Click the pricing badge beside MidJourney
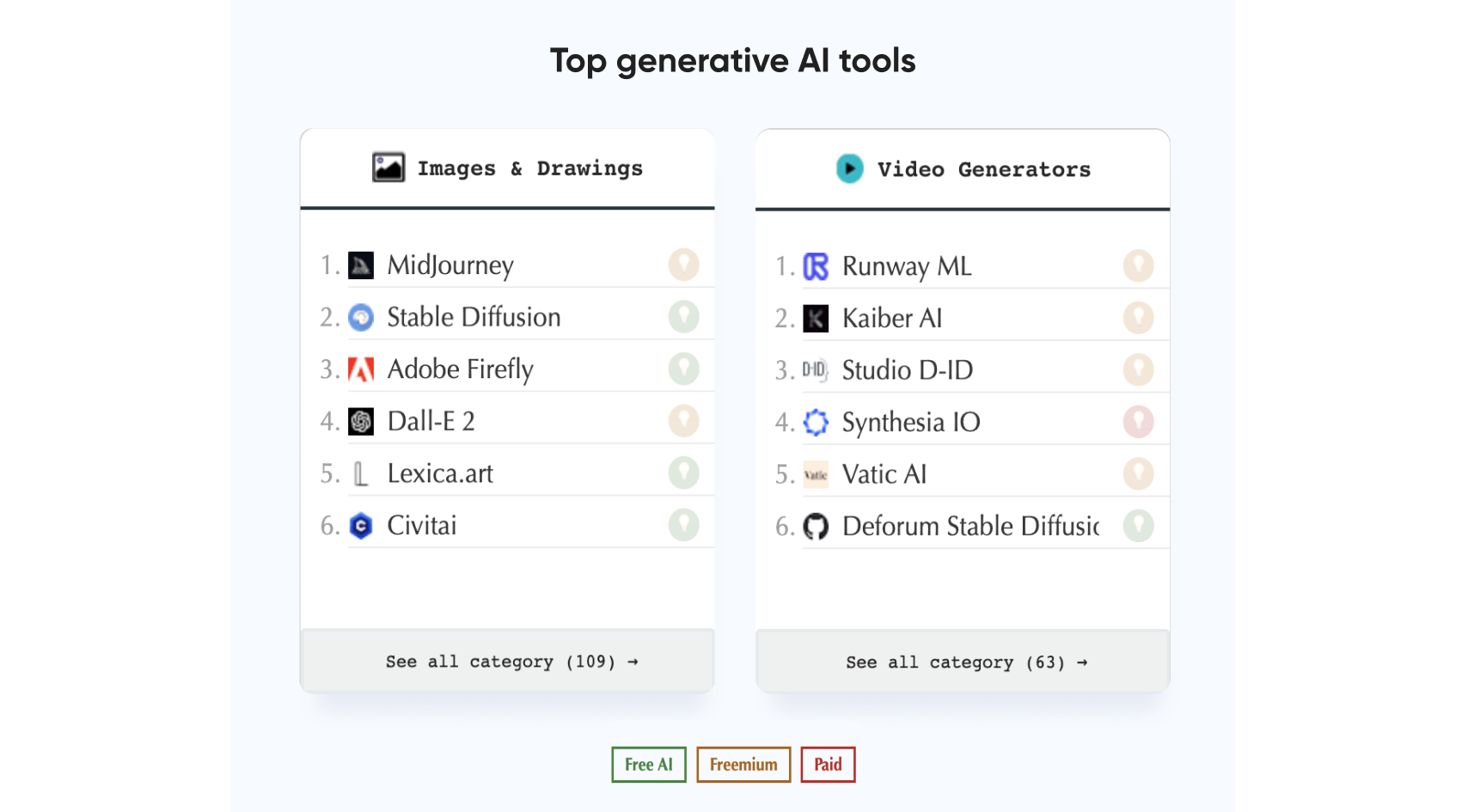 tap(684, 265)
